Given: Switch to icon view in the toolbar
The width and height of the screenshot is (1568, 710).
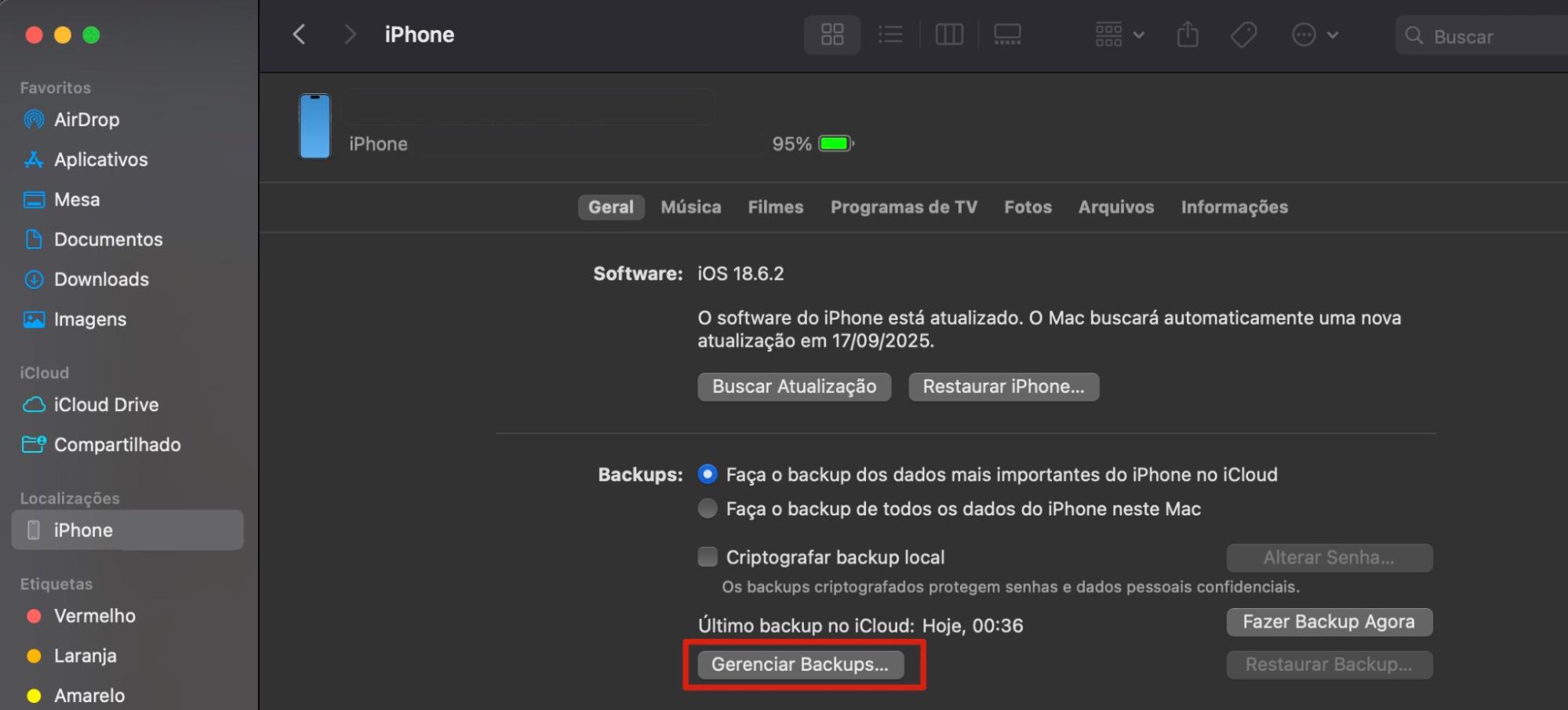Looking at the screenshot, I should coord(831,35).
